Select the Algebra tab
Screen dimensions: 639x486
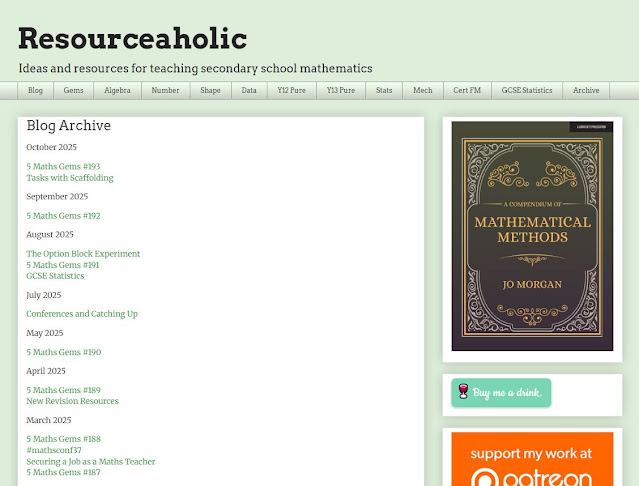[117, 91]
